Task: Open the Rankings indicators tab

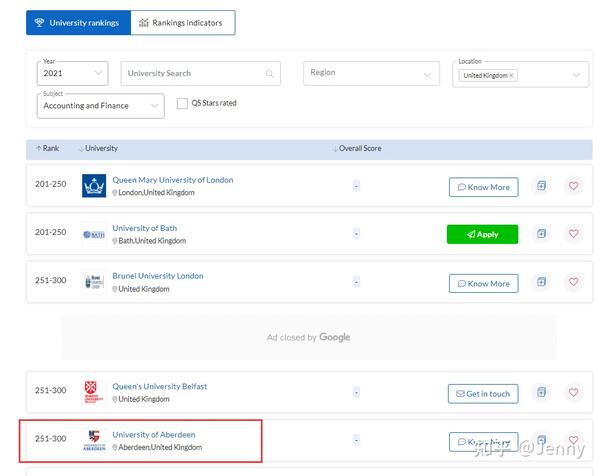Action: pos(183,23)
